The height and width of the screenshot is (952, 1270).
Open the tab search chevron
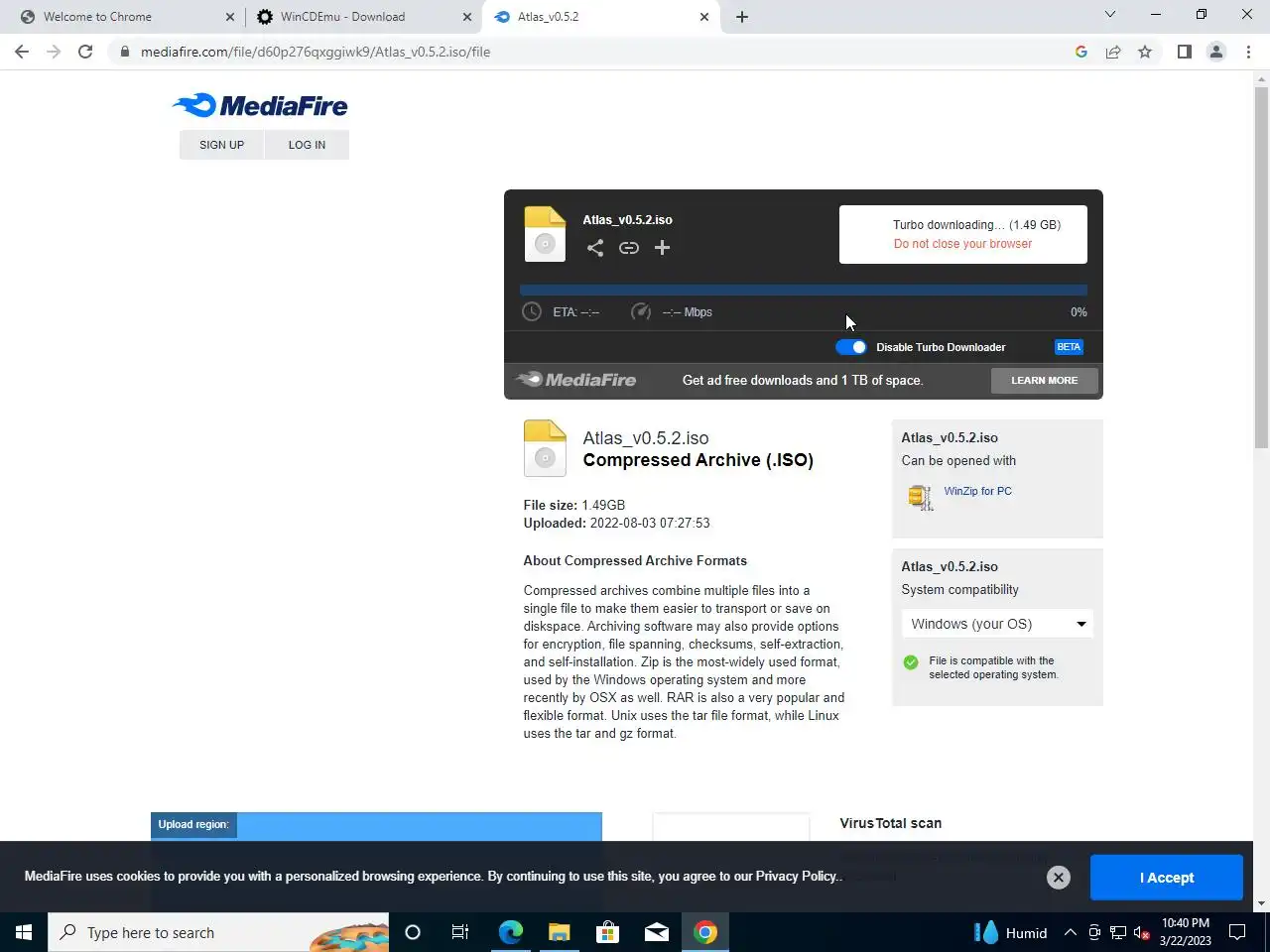tap(1110, 15)
